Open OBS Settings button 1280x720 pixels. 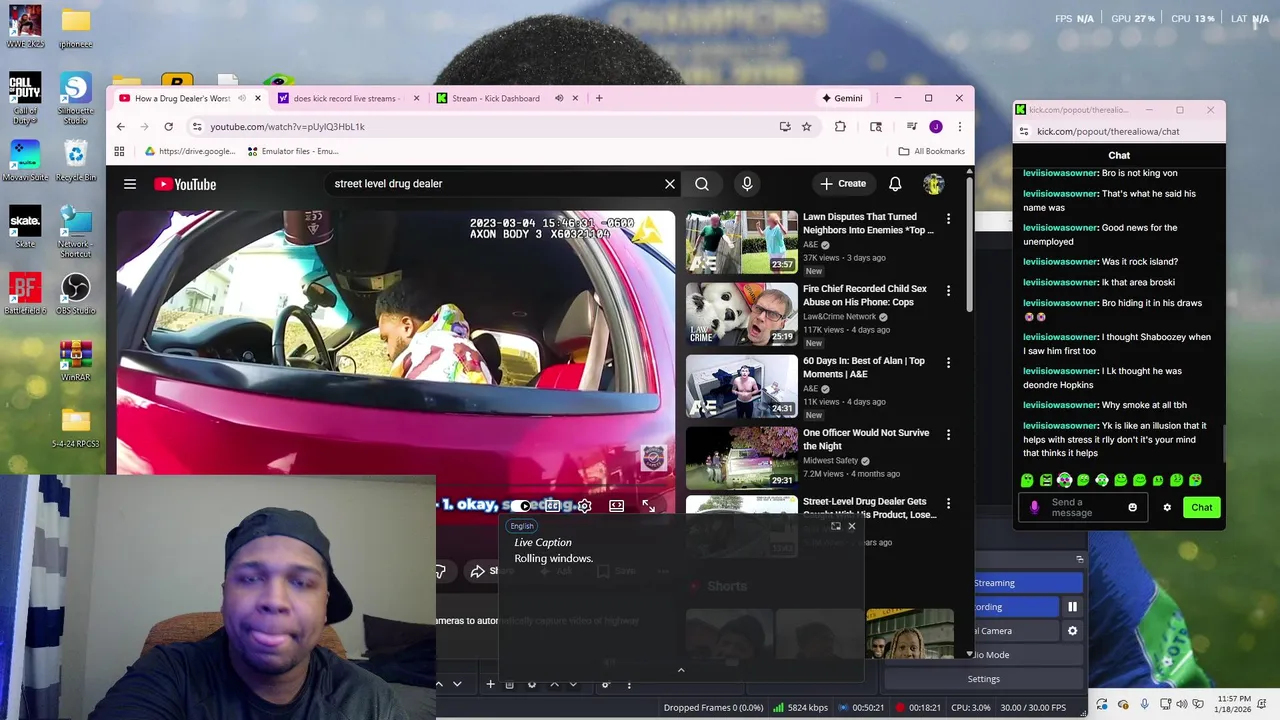[x=984, y=679]
